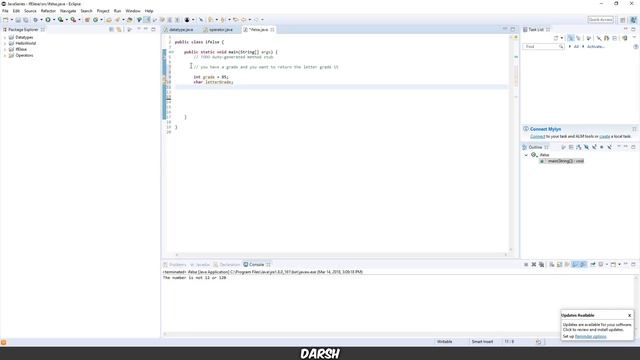Toggle Categorized view in Task List toolbar
This screenshot has height=360, width=640.
point(571,38)
